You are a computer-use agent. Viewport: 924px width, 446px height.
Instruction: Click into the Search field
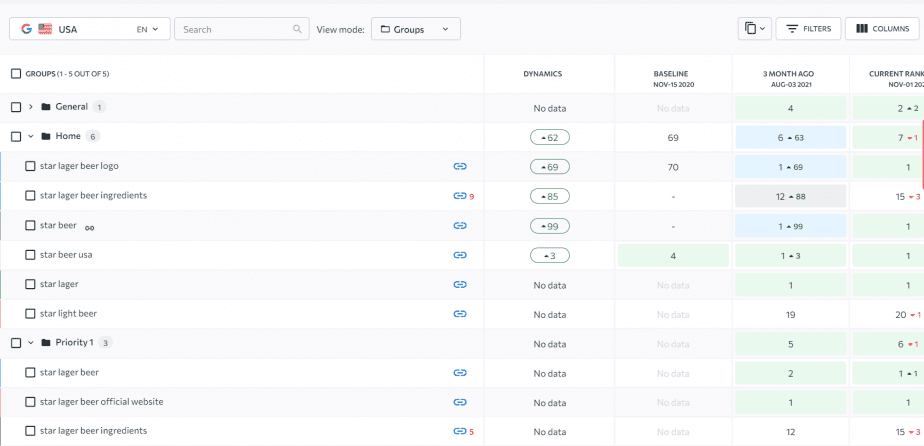[x=242, y=29]
